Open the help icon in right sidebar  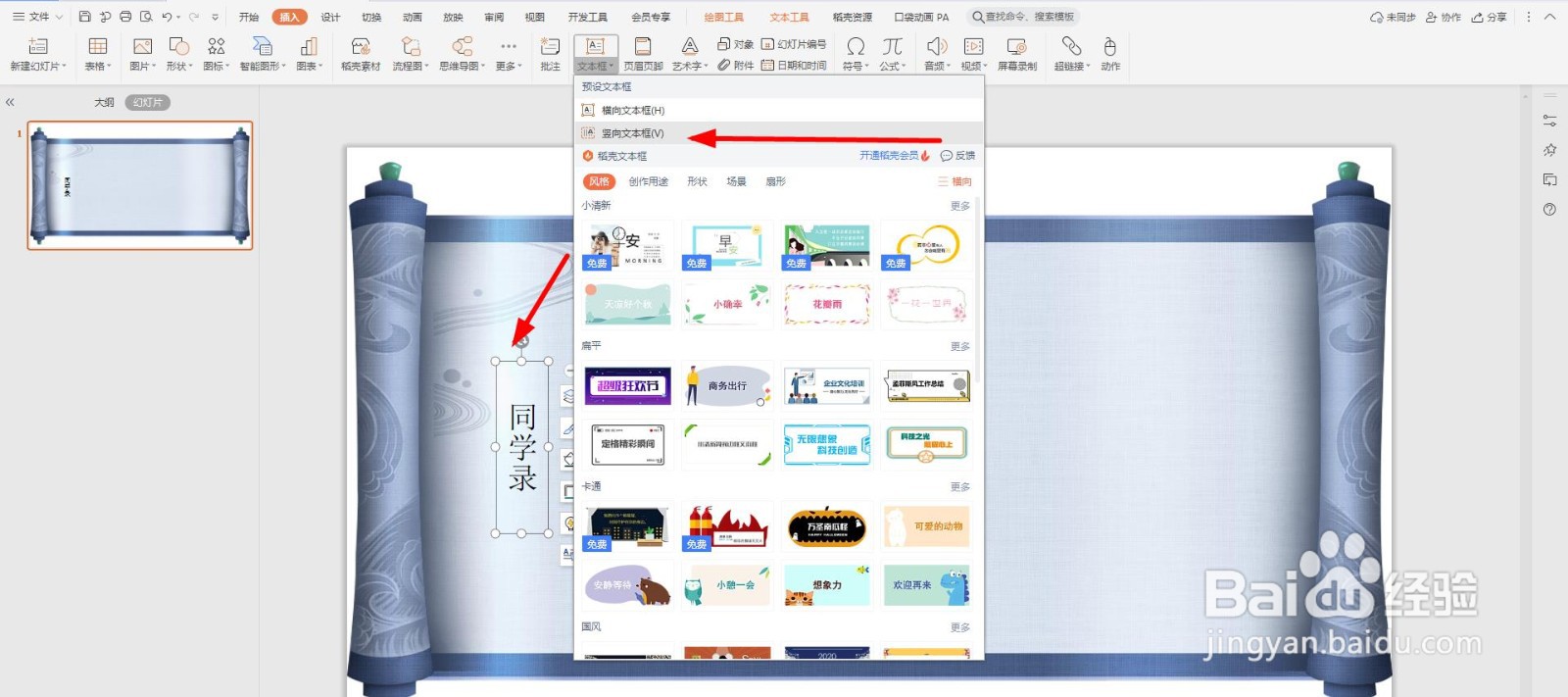1549,209
